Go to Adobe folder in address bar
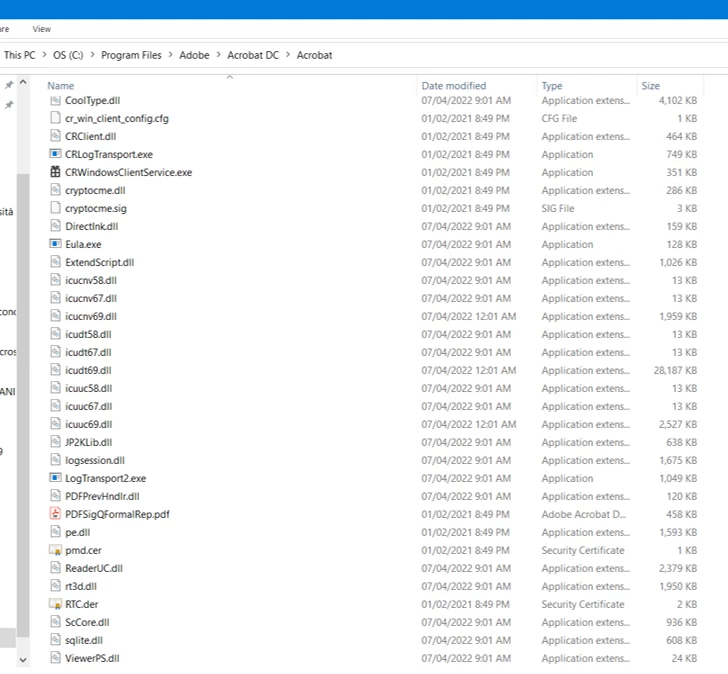The height and width of the screenshot is (674, 728). pyautogui.click(x=195, y=55)
